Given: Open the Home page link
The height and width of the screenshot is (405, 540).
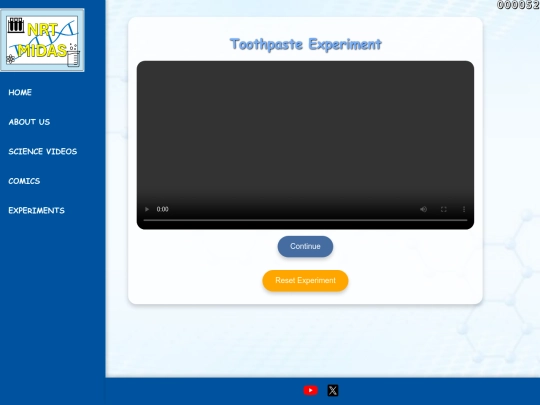Looking at the screenshot, I should (20, 92).
